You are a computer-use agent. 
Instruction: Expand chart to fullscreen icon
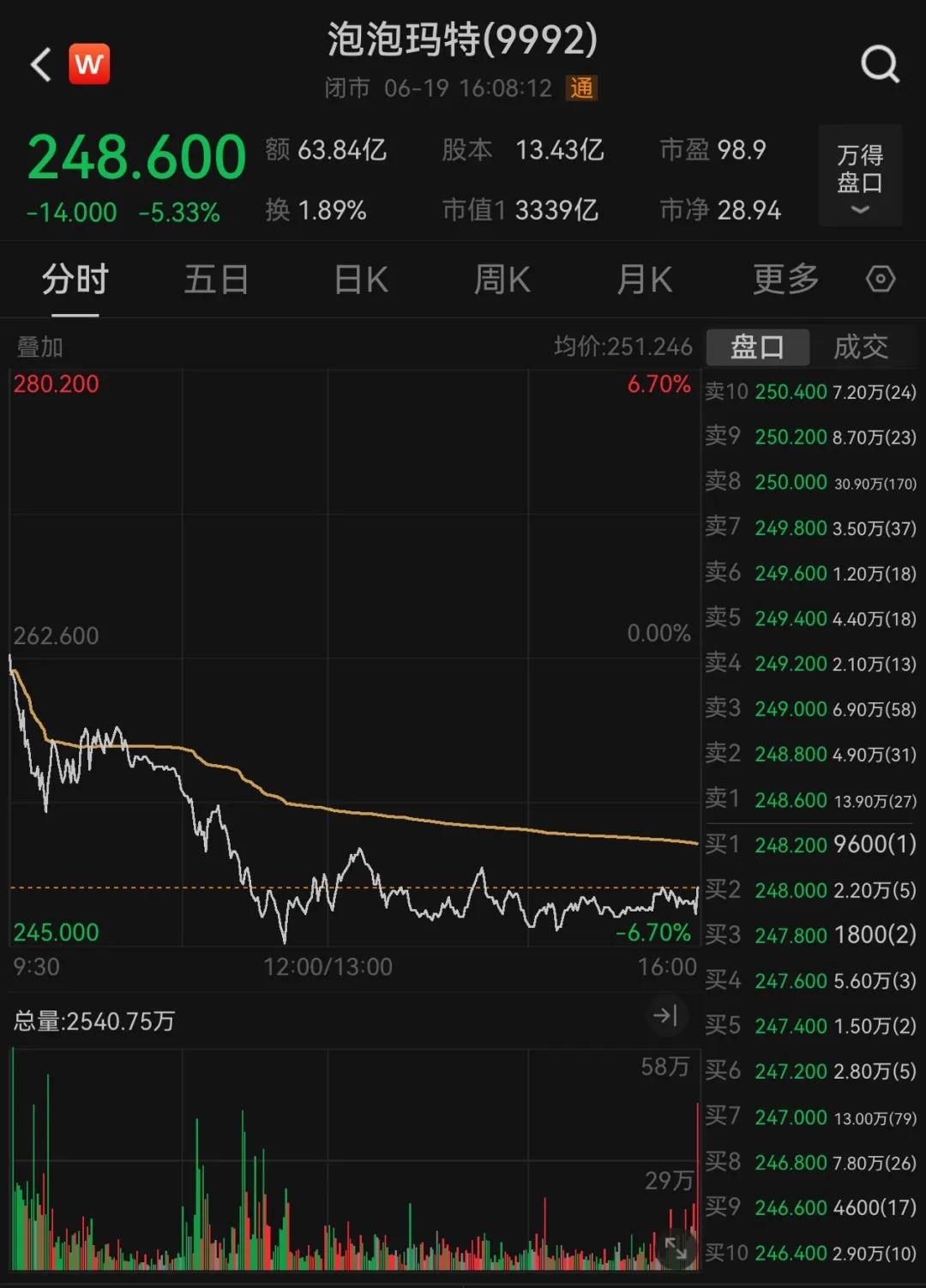(x=676, y=1249)
